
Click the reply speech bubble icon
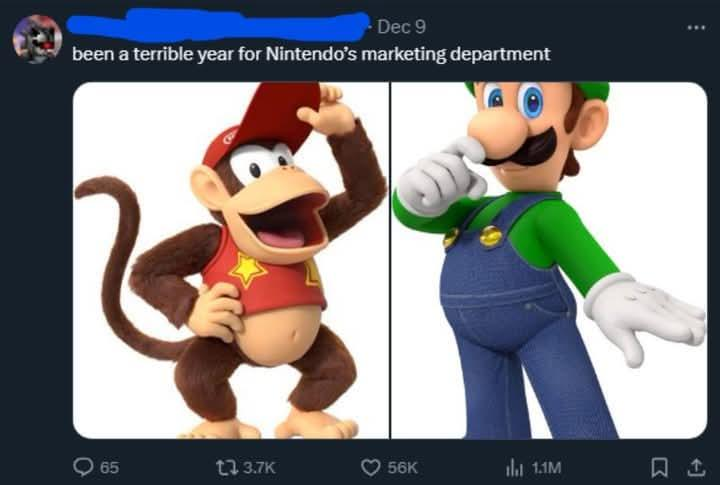coord(83,467)
